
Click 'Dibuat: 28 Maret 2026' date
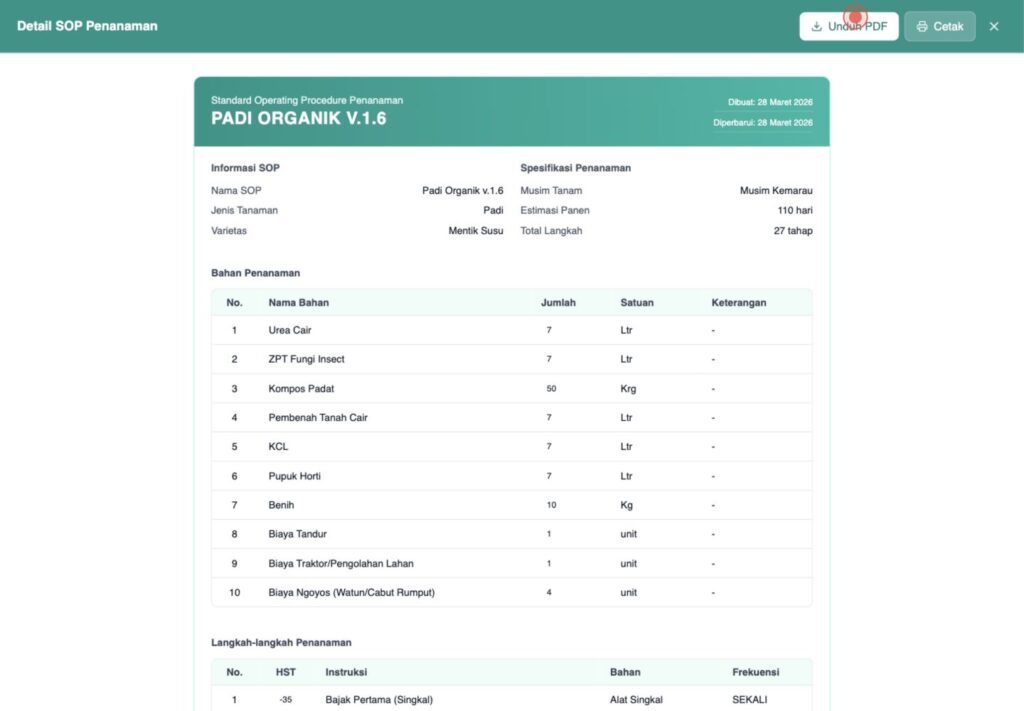click(x=770, y=102)
